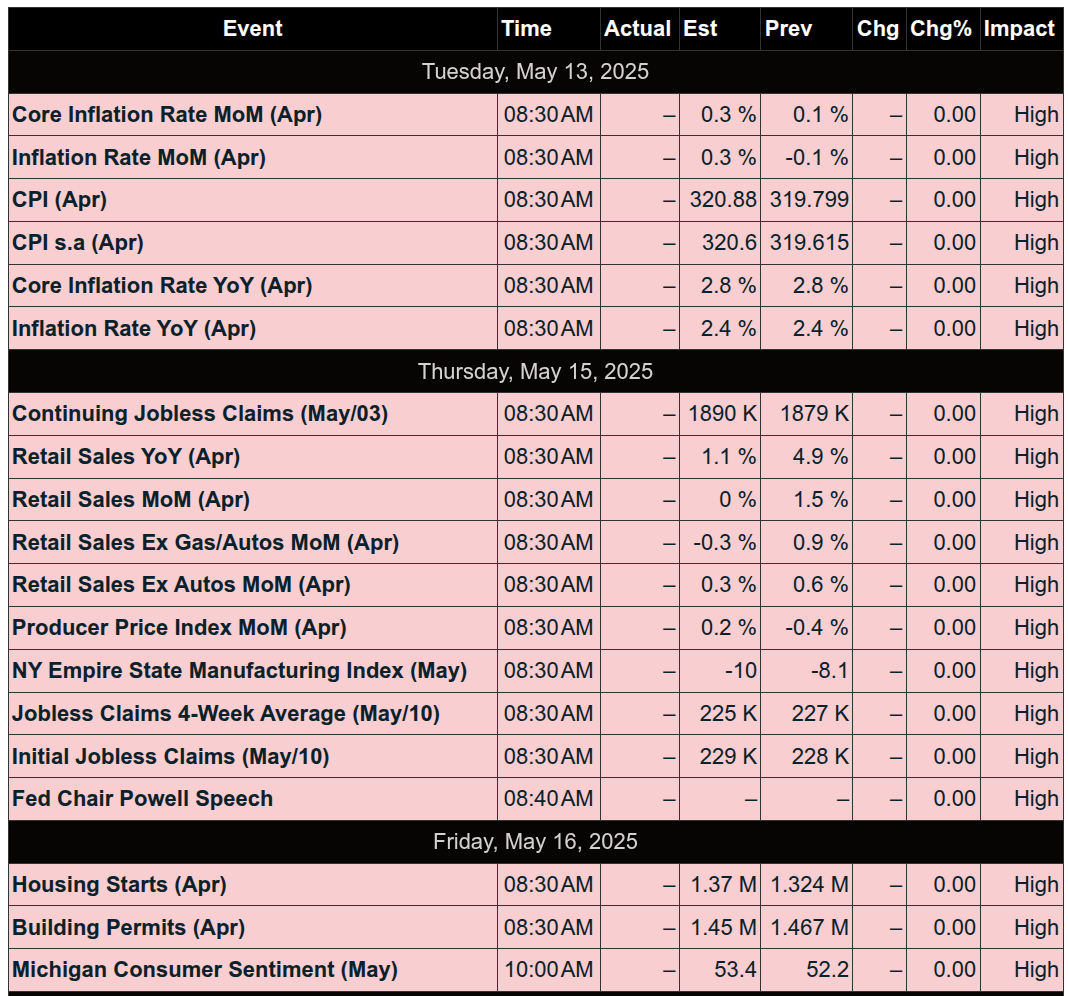This screenshot has height=996, width=1068.
Task: Click the -8.1 previous Empire State value
Action: click(830, 670)
